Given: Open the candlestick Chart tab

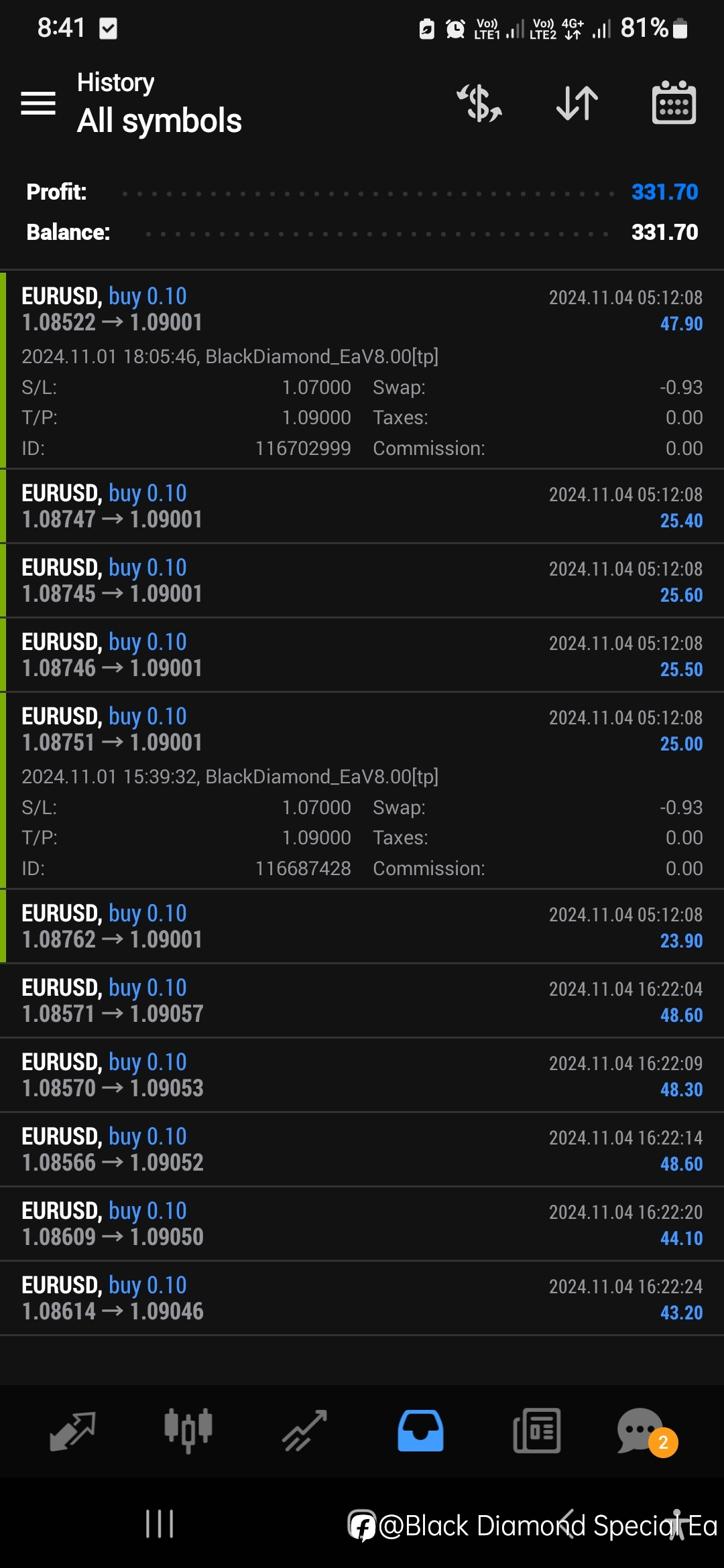Looking at the screenshot, I should coord(188,1431).
